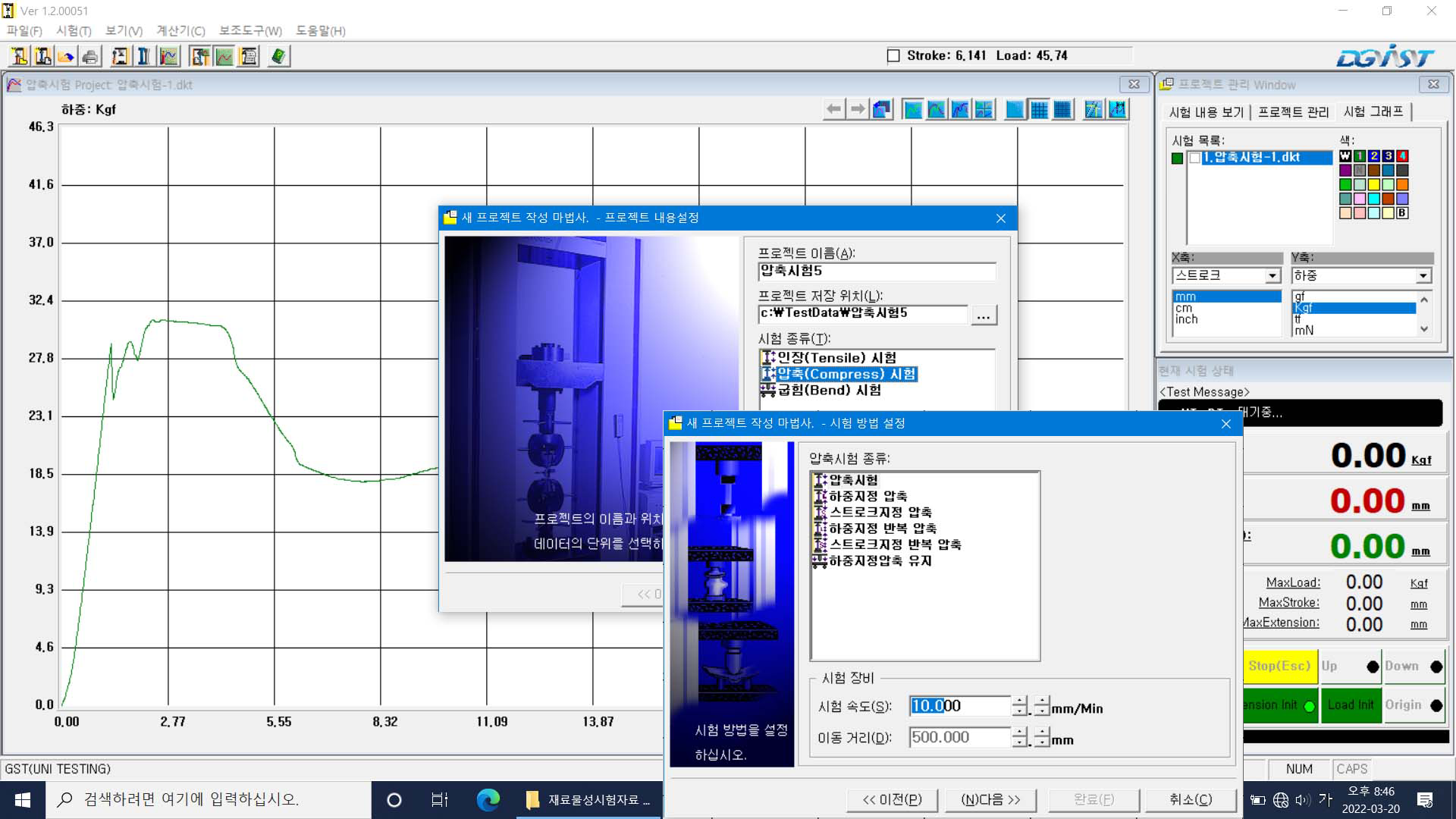Click the << 이전(P) button
Image resolution: width=1456 pixels, height=819 pixels.
coord(893,800)
